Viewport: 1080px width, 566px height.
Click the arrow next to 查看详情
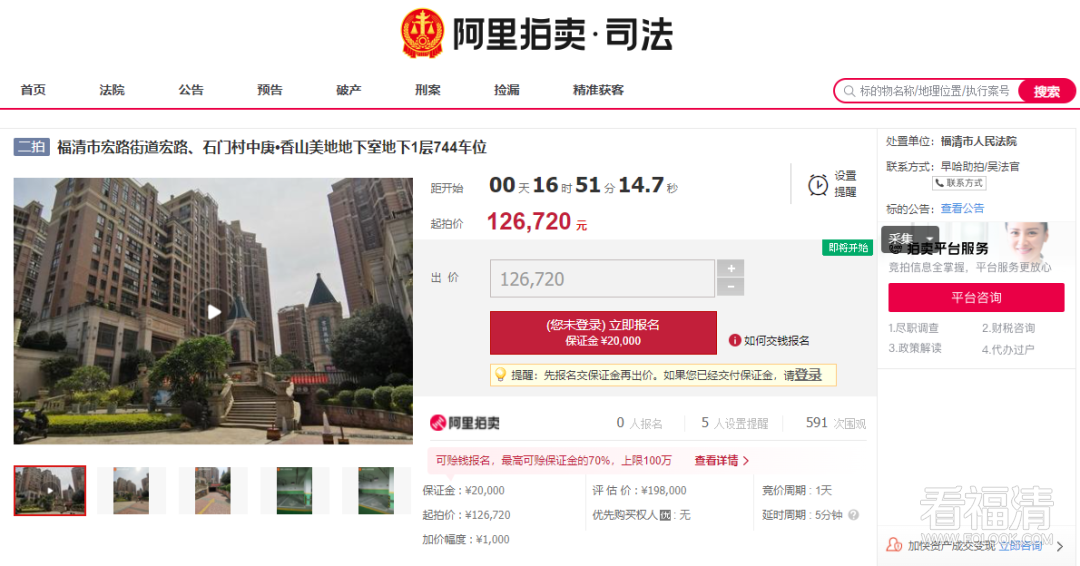pyautogui.click(x=746, y=461)
